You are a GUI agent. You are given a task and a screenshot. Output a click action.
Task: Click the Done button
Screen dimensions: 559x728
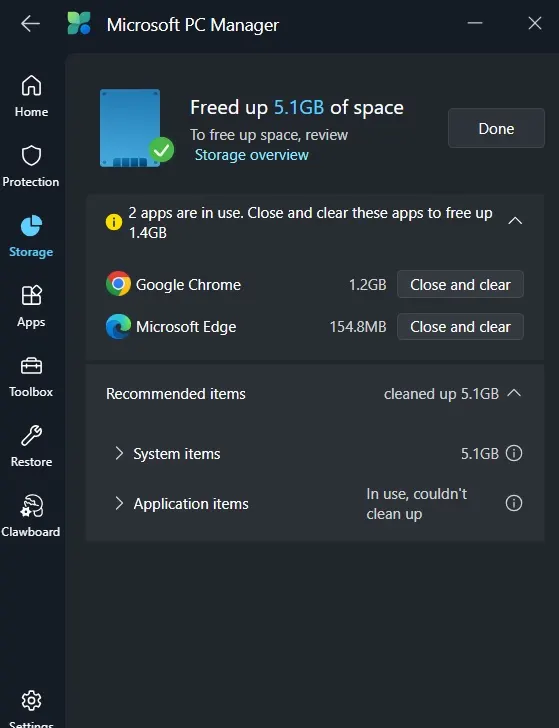click(496, 128)
